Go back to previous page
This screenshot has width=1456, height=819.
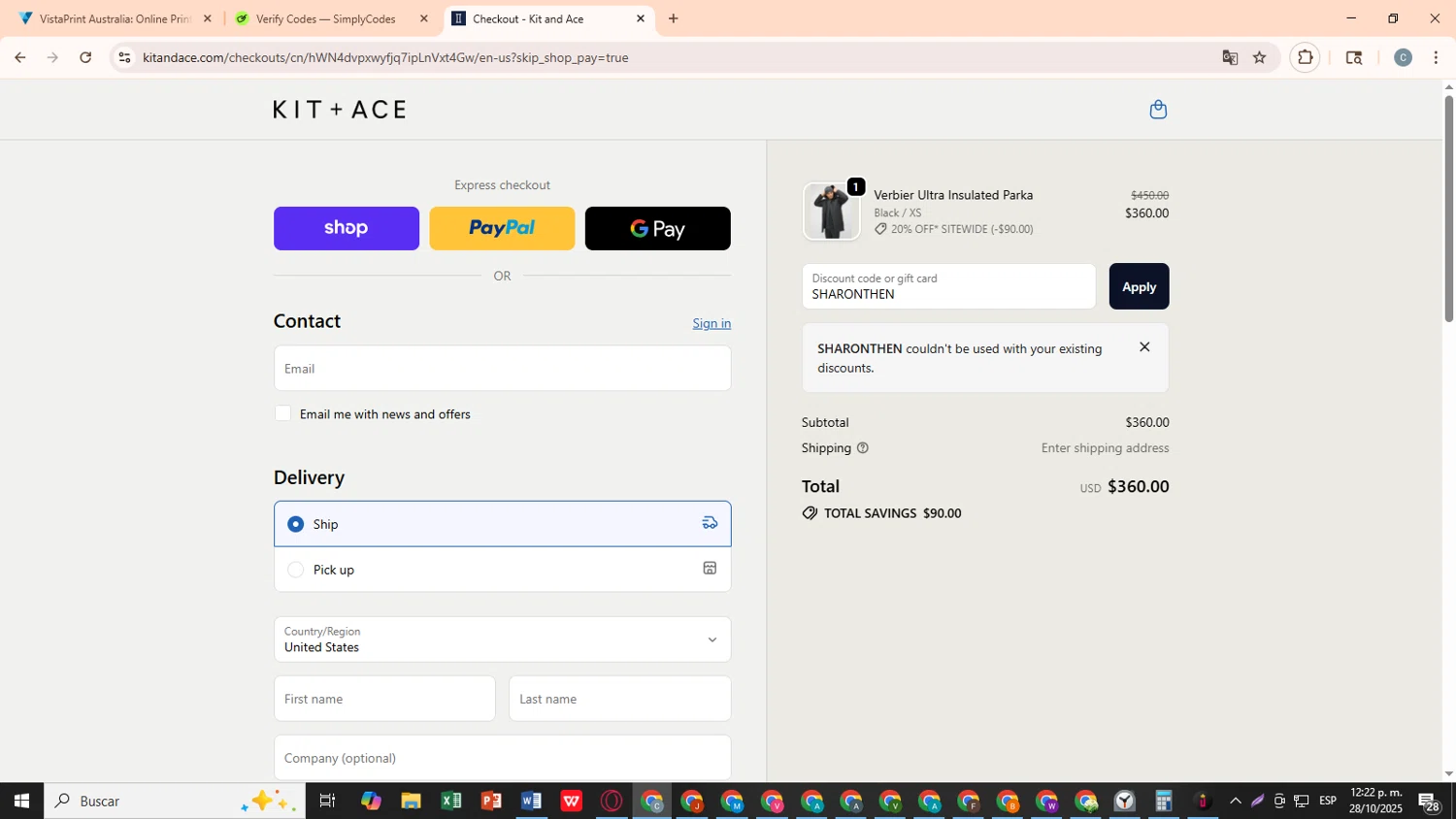point(19,57)
